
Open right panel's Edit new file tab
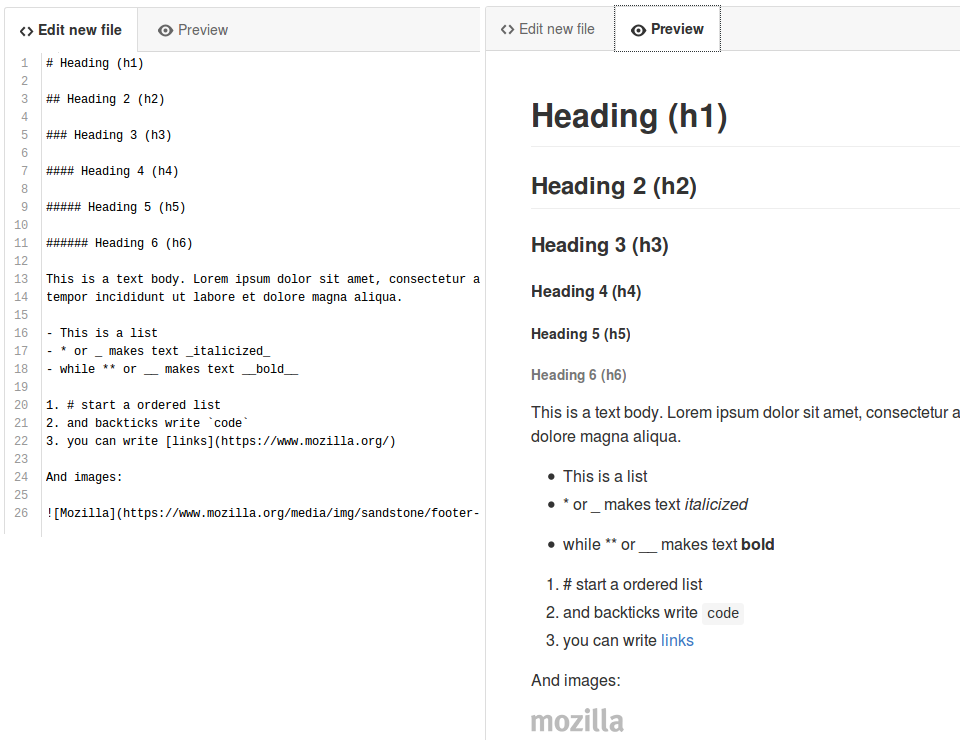[548, 29]
